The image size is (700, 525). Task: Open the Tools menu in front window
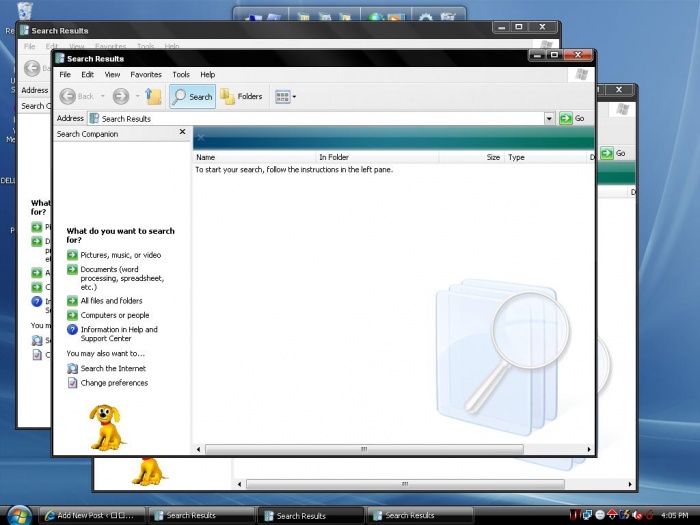click(181, 75)
